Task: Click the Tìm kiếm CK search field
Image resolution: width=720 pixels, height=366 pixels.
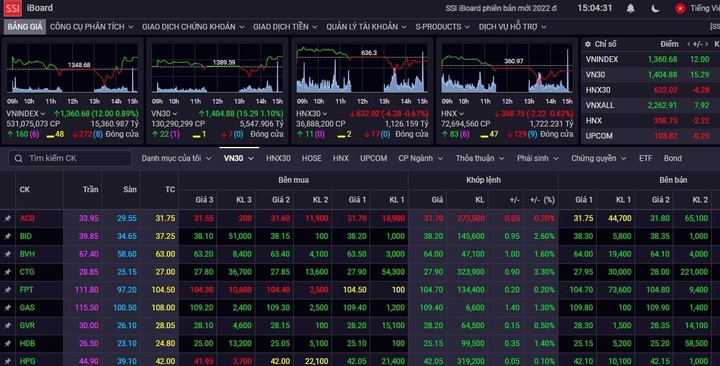Action: pos(70,158)
